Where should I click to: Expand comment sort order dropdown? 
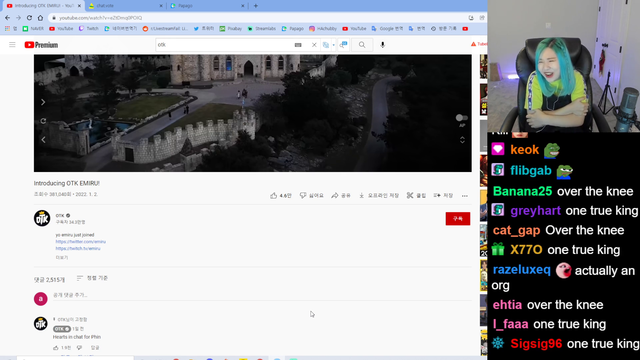coord(92,278)
